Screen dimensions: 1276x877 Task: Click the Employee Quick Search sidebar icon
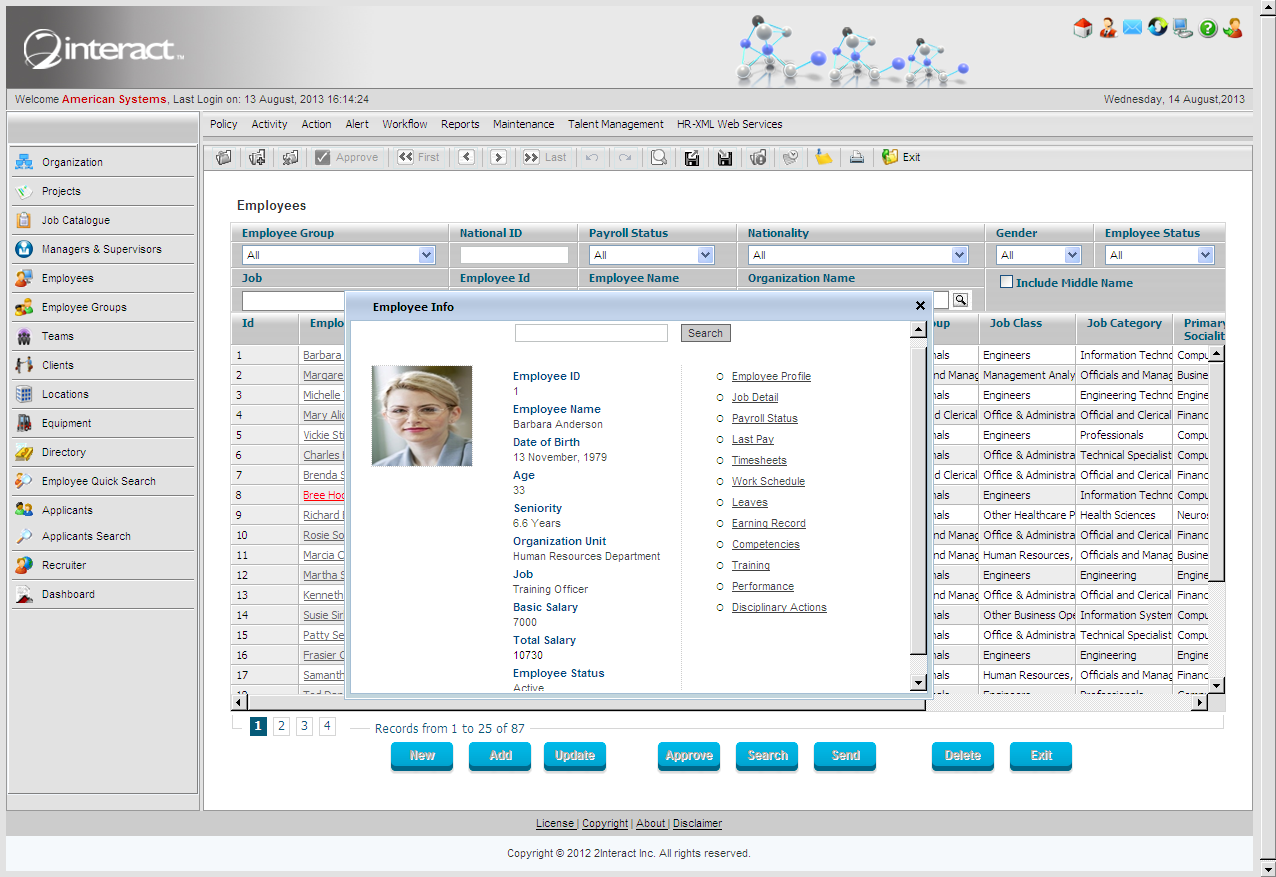(24, 481)
